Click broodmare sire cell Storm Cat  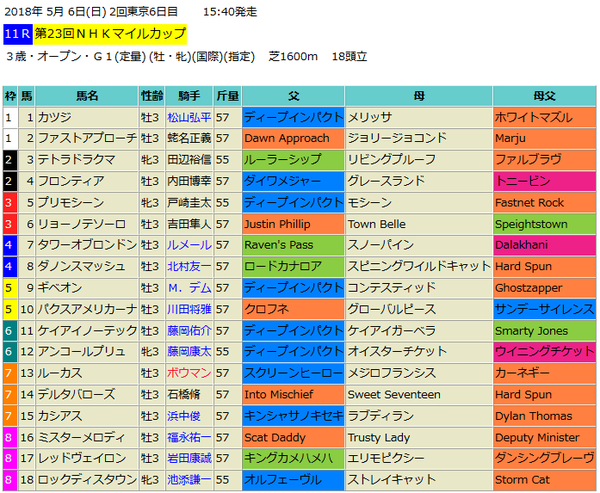[x=545, y=480]
